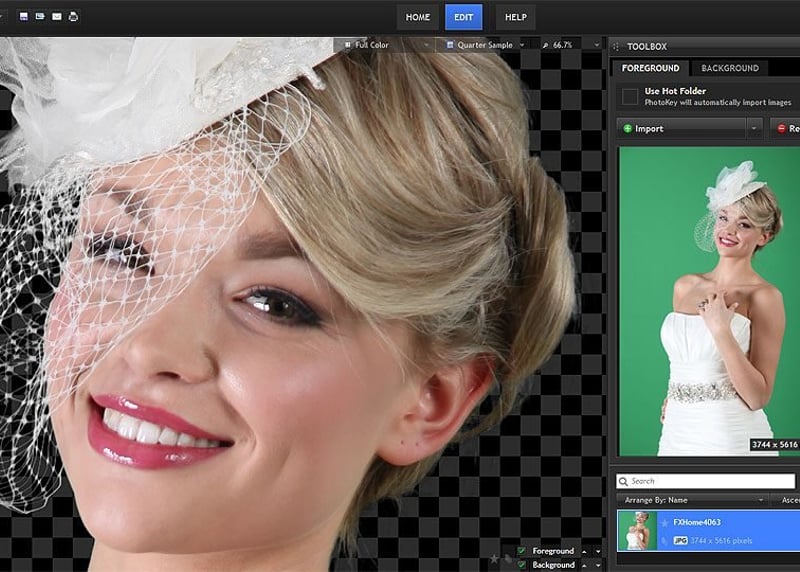Open the Full Color view dropdown

tap(426, 45)
